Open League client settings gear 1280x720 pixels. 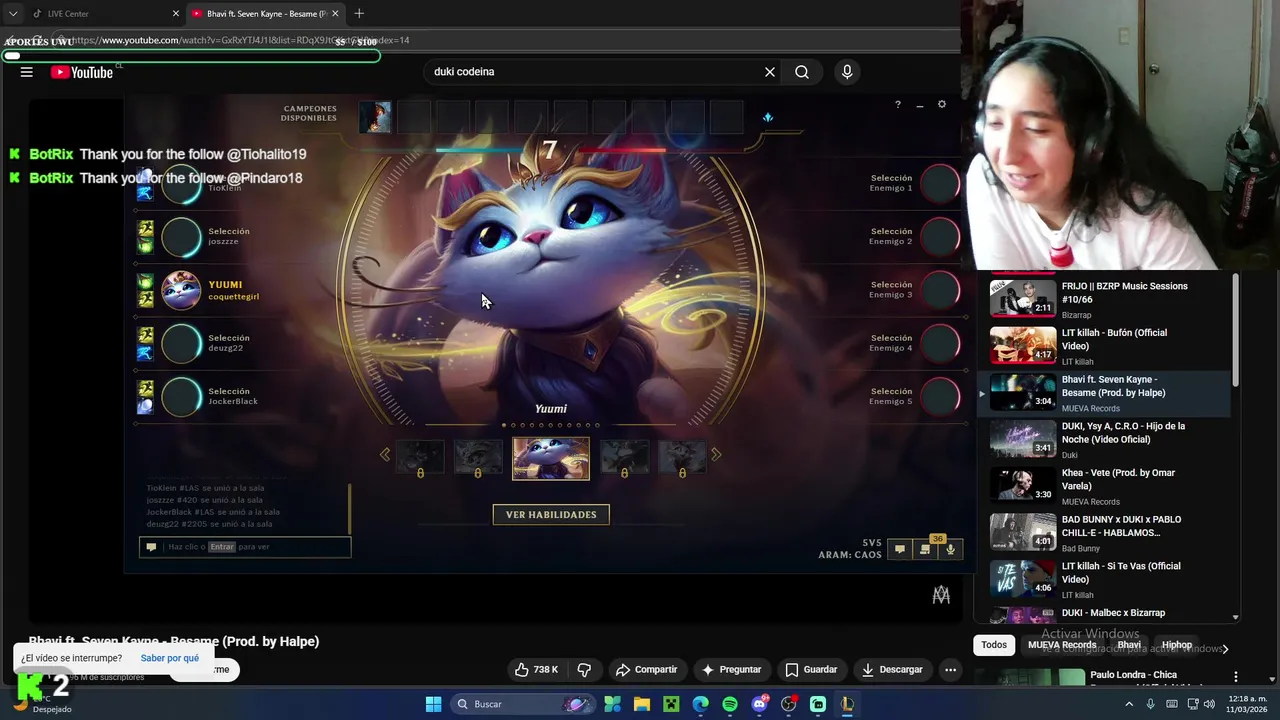pos(941,104)
